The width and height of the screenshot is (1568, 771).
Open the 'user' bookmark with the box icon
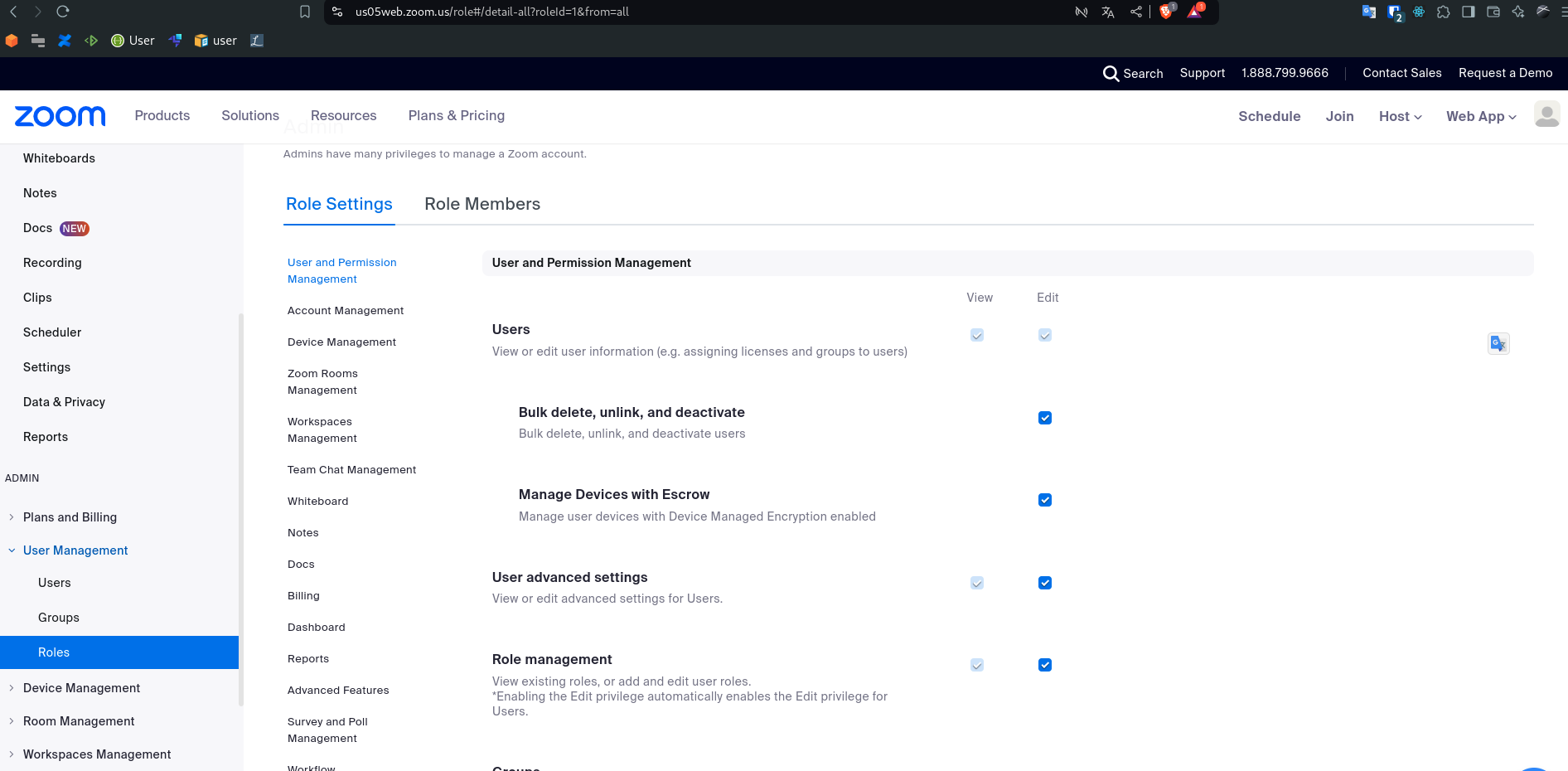click(x=215, y=40)
